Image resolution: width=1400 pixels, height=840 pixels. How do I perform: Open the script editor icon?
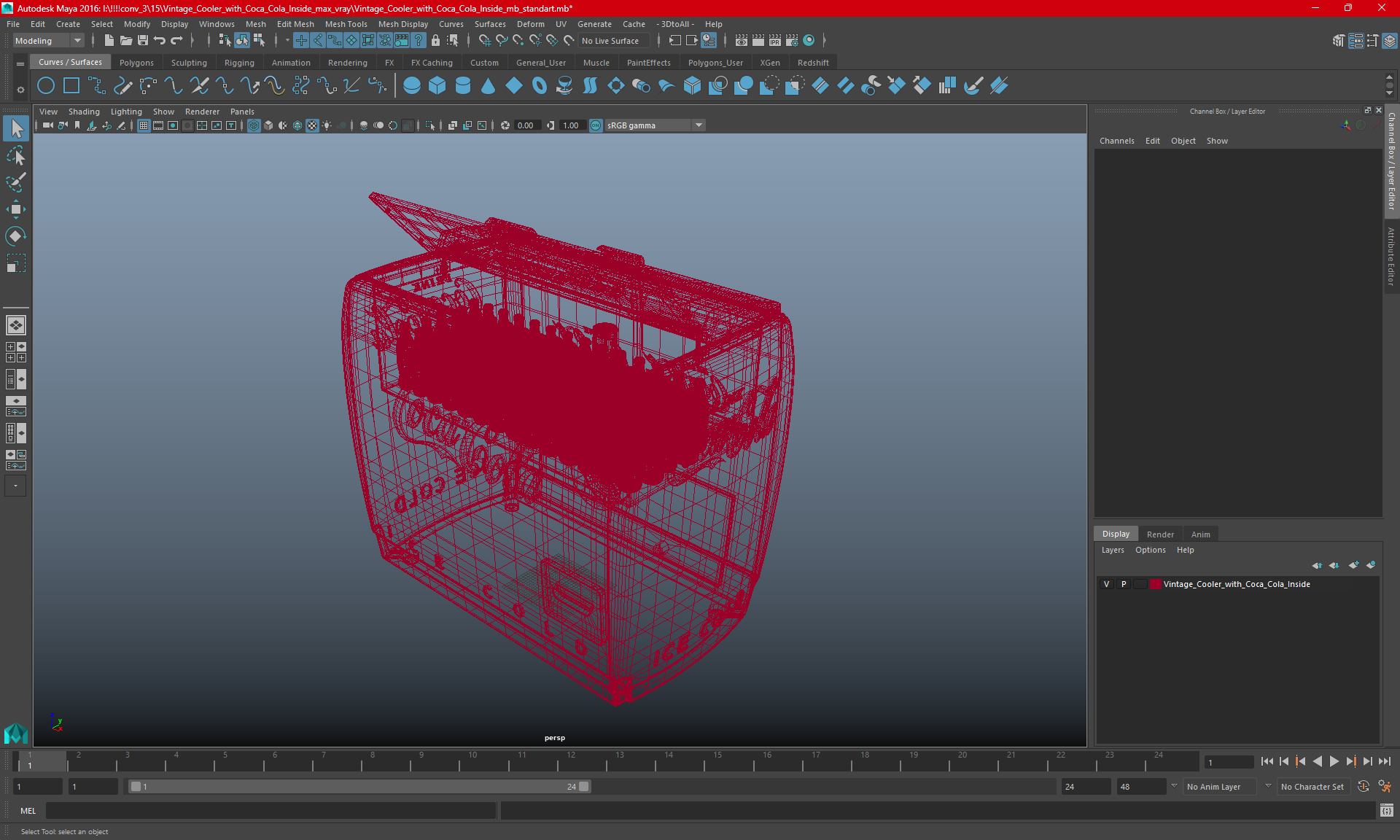click(x=1387, y=811)
